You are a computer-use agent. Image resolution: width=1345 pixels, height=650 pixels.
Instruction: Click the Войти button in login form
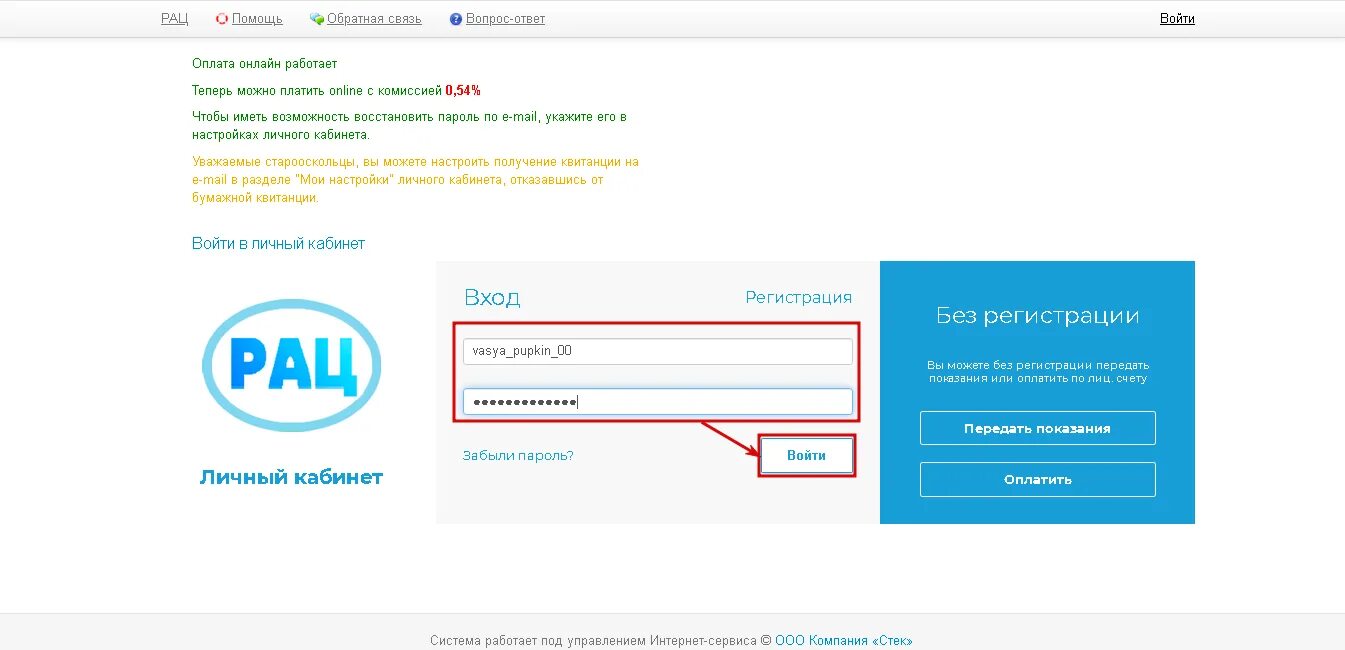[x=806, y=455]
